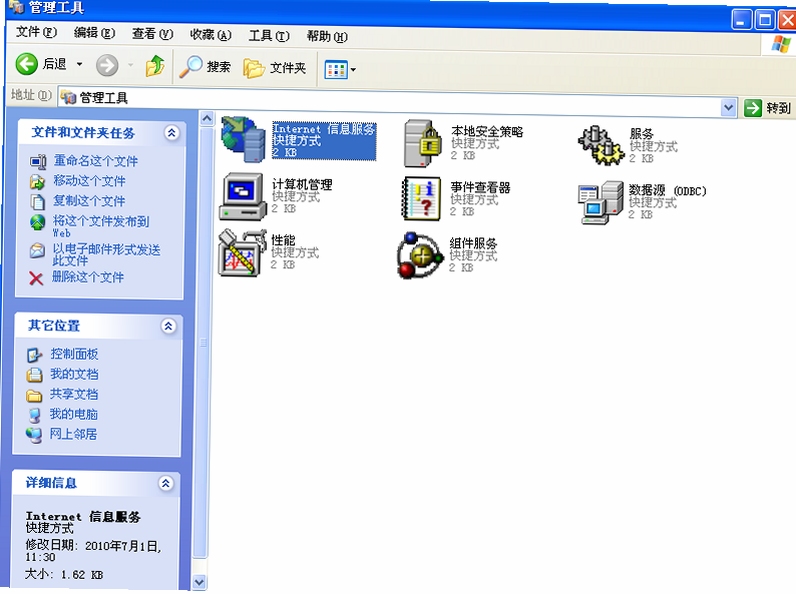Open the 文件(F) menu
This screenshot has height=594, width=796.
[x=36, y=32]
